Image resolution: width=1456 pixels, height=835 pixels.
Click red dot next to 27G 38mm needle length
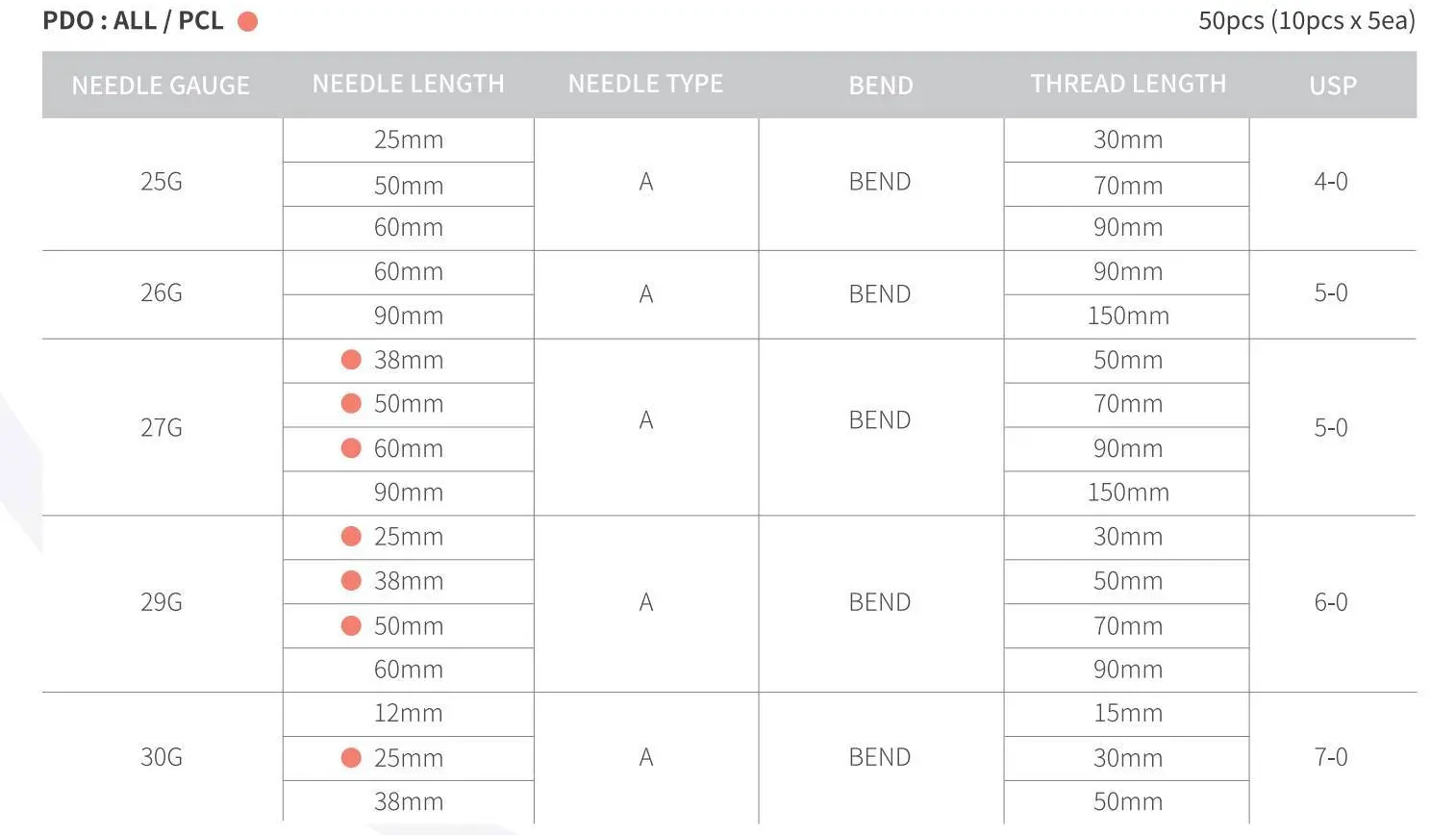tap(351, 360)
